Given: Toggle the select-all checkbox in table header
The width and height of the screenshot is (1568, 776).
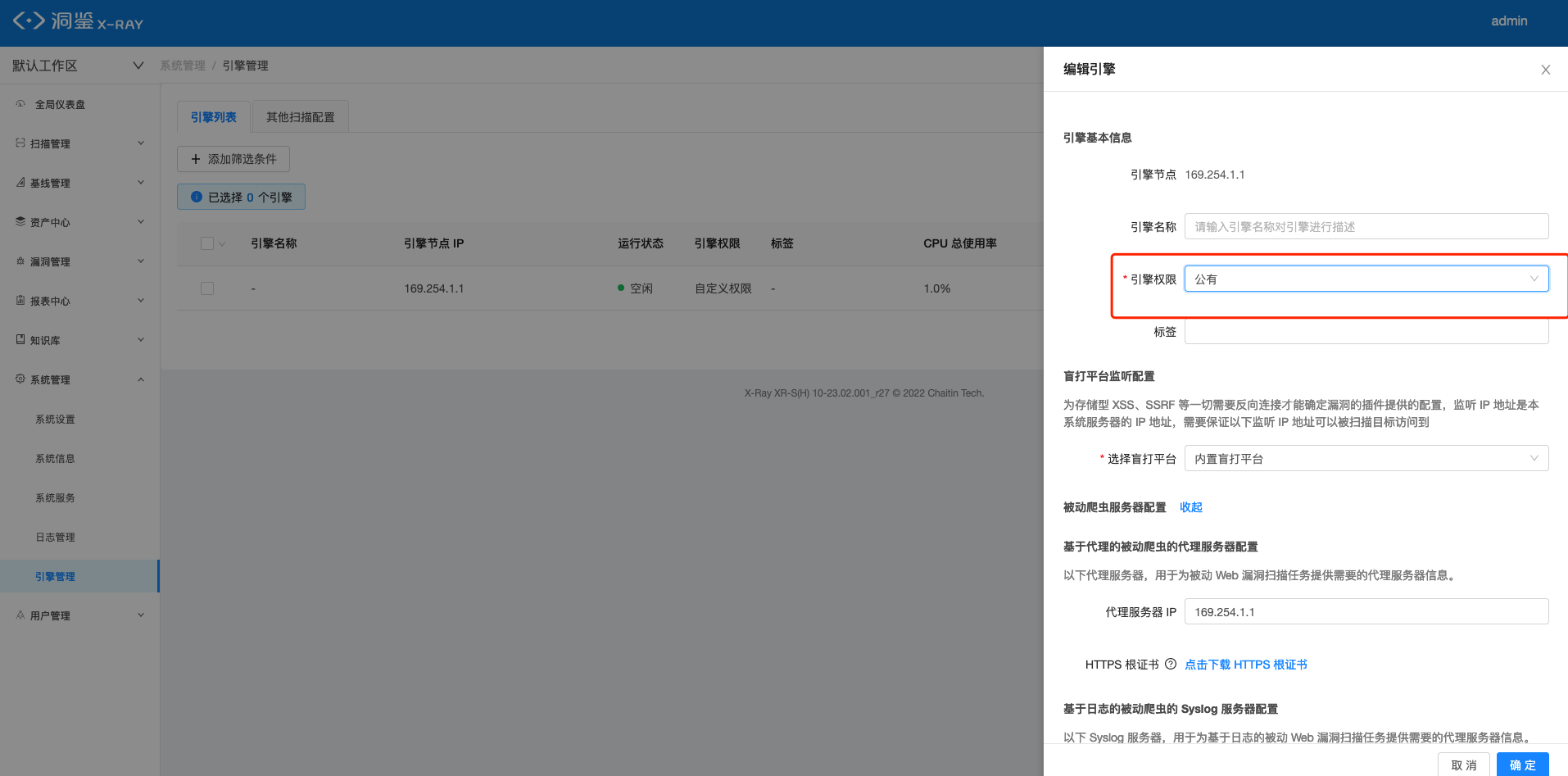Looking at the screenshot, I should click(207, 243).
